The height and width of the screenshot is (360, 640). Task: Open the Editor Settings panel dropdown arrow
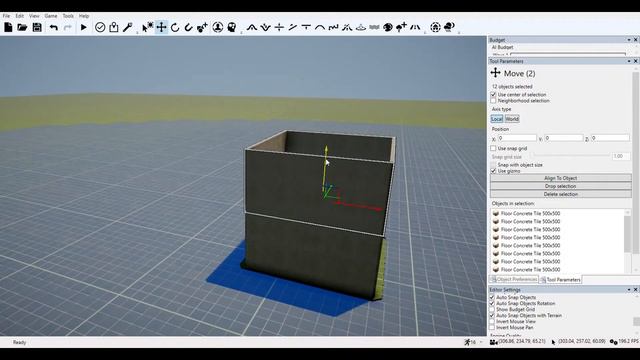(x=629, y=290)
